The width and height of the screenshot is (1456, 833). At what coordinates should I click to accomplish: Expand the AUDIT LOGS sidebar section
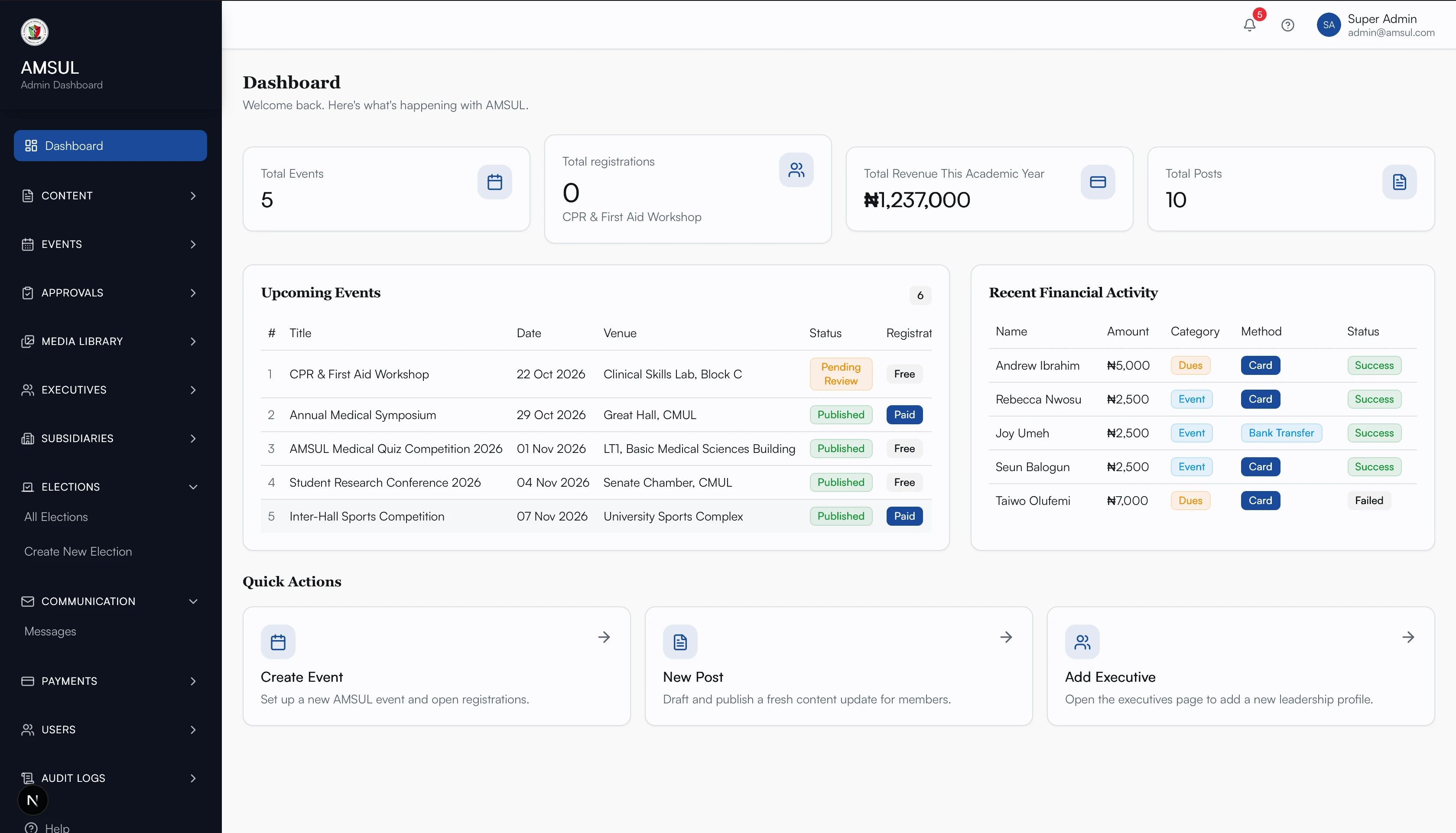(110, 778)
